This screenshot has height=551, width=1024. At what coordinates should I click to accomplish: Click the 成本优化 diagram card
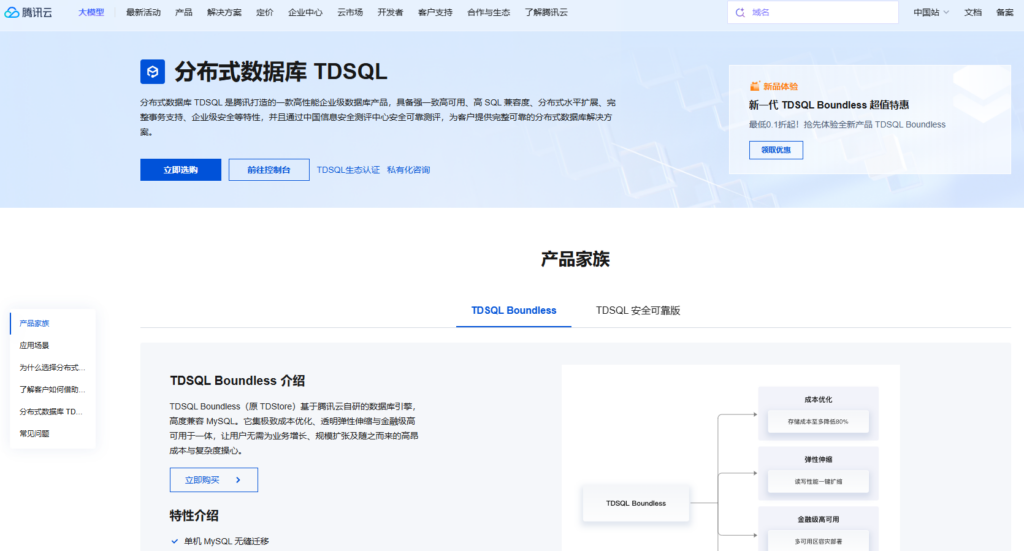pos(818,413)
